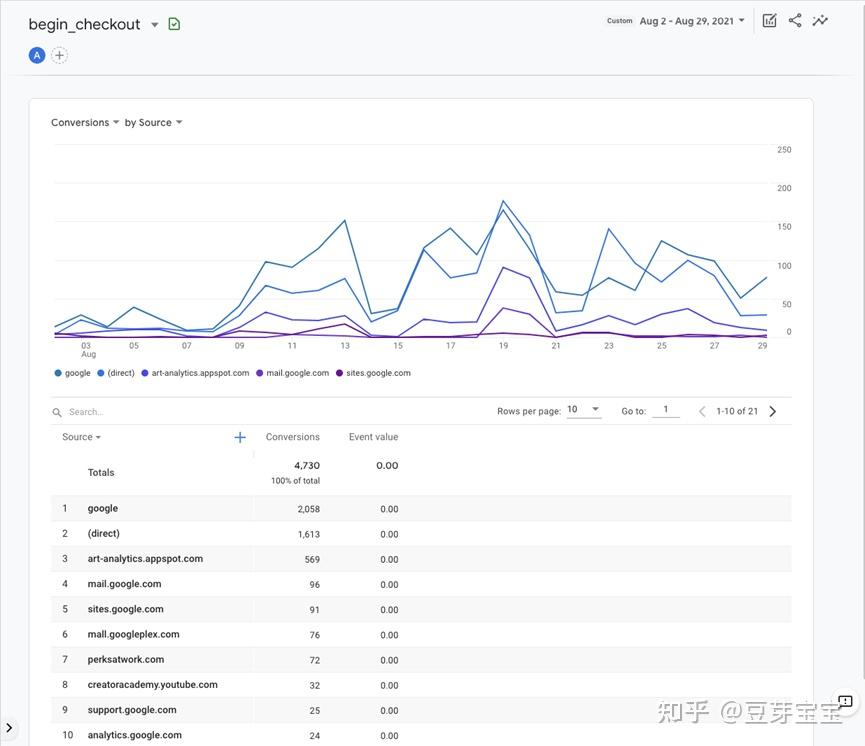This screenshot has width=865, height=746.
Task: Add a comparison using the dashed plus icon
Action: click(x=59, y=54)
